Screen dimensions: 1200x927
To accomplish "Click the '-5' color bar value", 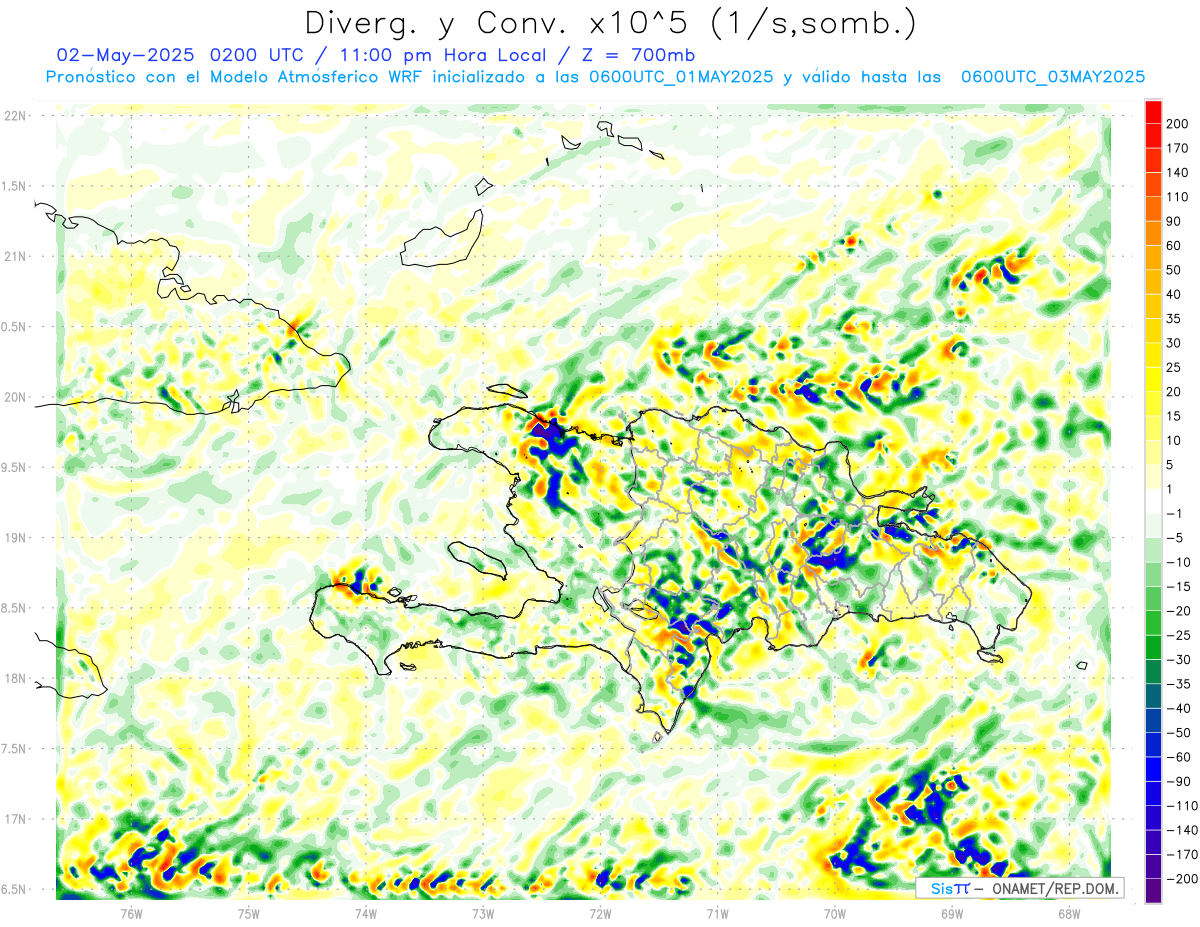I will pos(1174,537).
